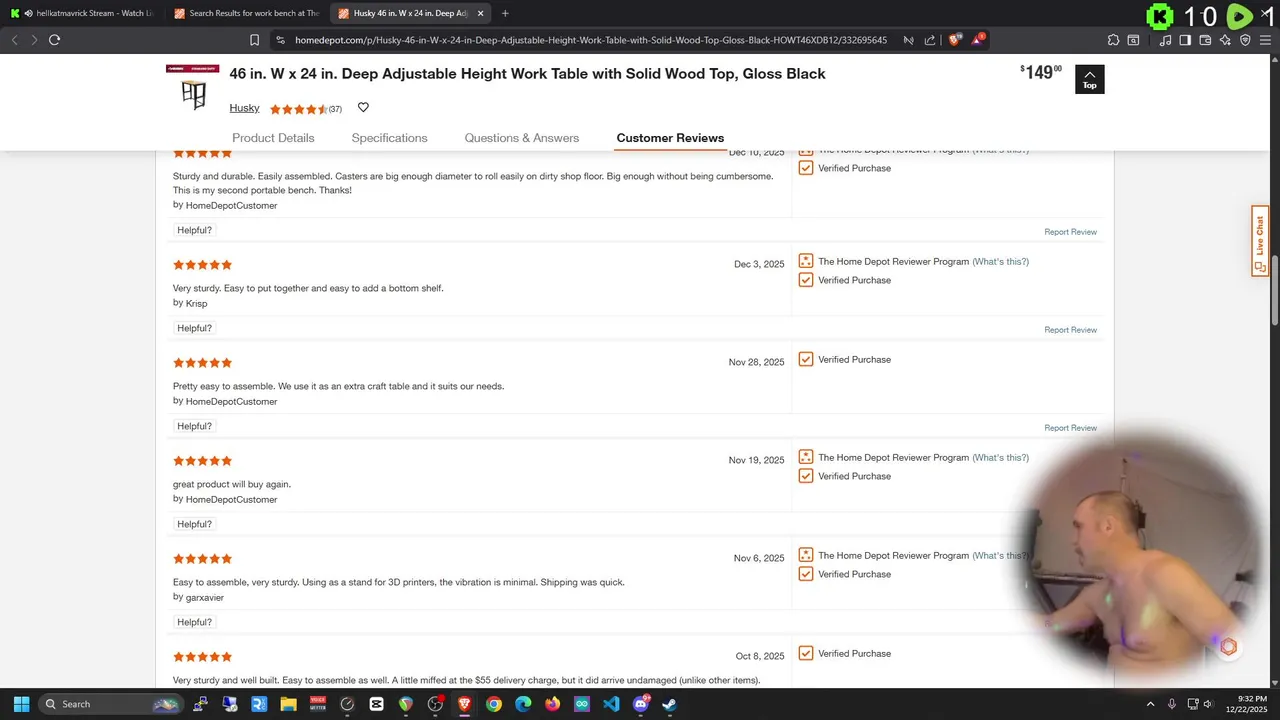1280x720 pixels.
Task: Open the Windows Start menu
Action: point(21,704)
